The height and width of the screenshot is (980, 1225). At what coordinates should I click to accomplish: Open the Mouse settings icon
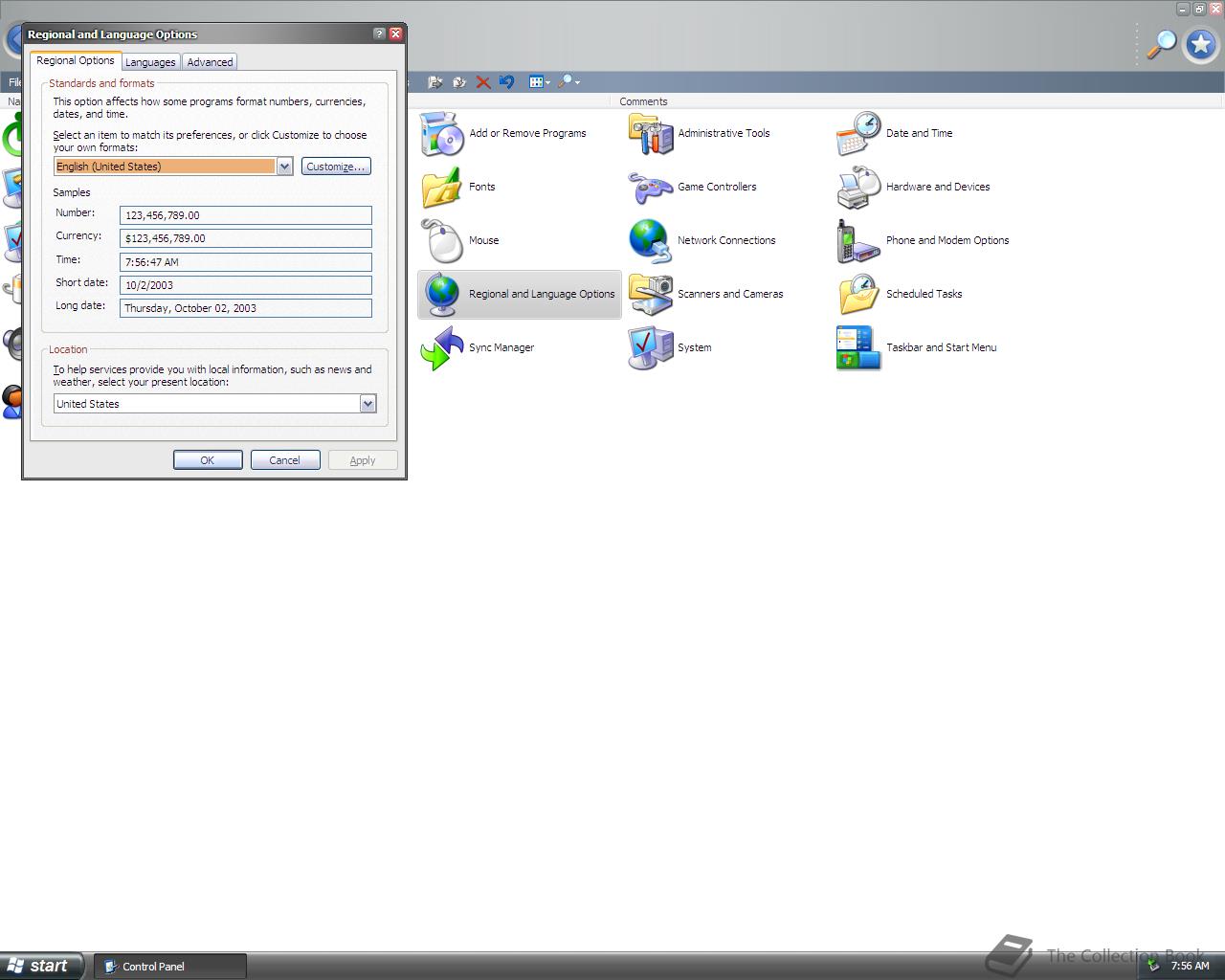click(x=442, y=241)
